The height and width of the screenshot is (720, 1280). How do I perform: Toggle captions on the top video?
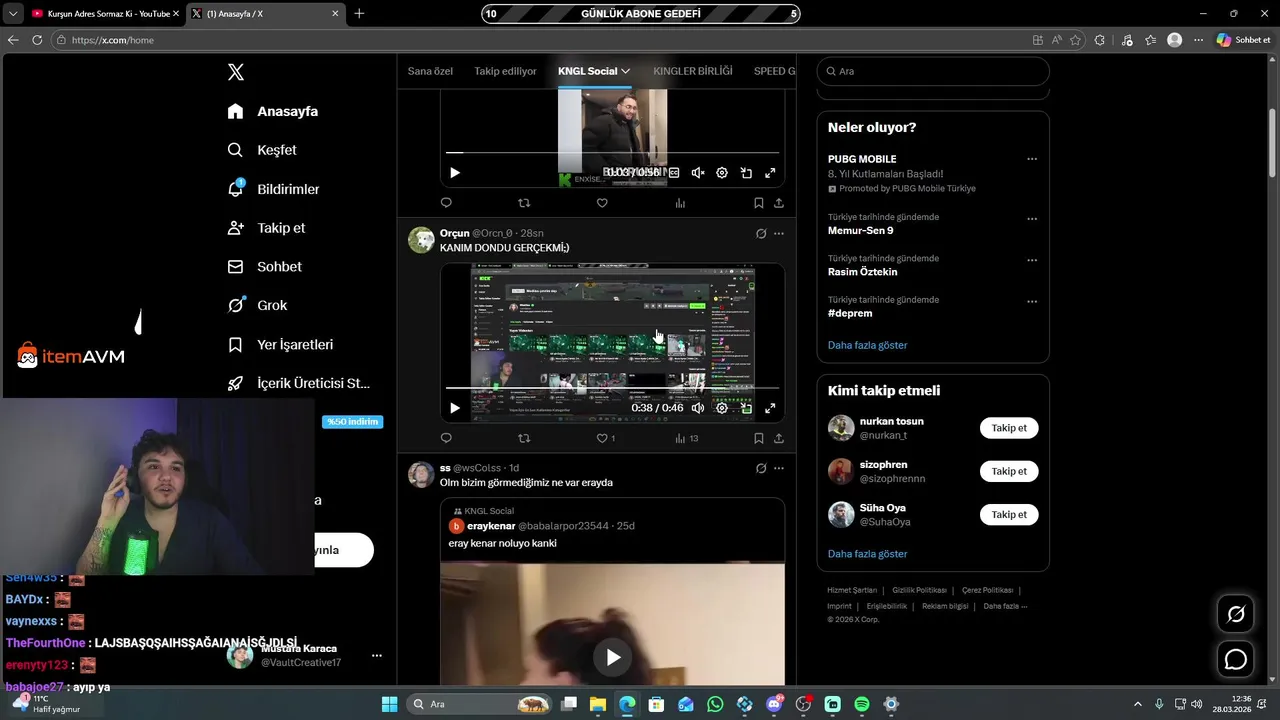[674, 173]
